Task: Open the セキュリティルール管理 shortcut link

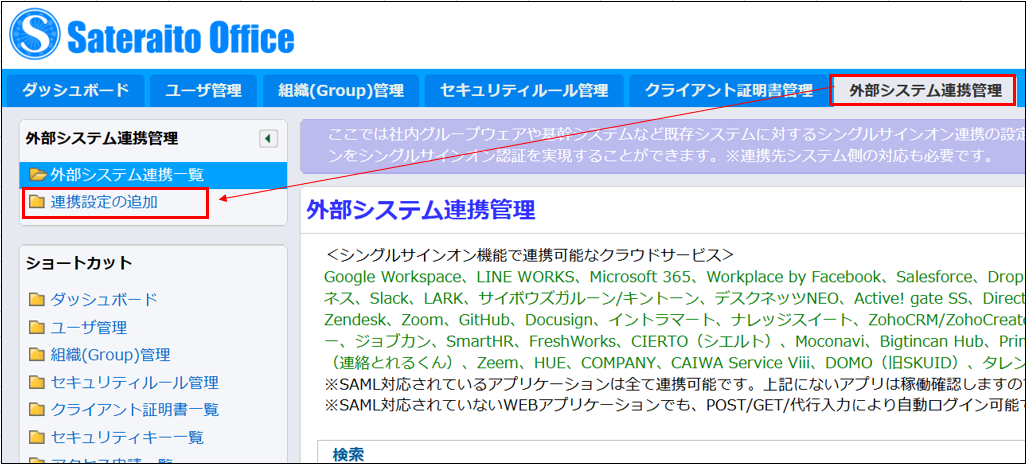Action: click(x=134, y=382)
